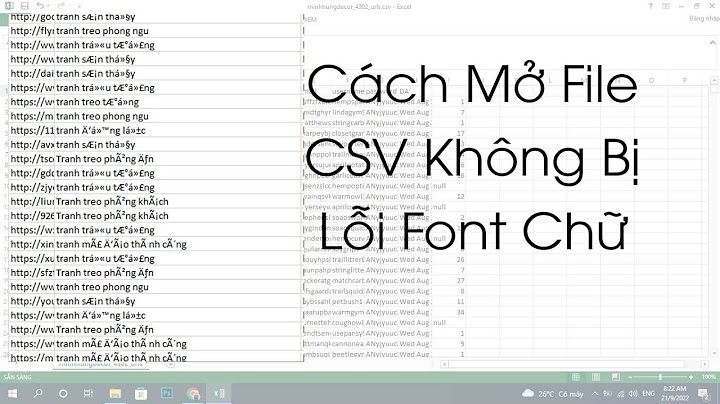
Task: Click the cell showing http://fly
Action: tap(32, 31)
